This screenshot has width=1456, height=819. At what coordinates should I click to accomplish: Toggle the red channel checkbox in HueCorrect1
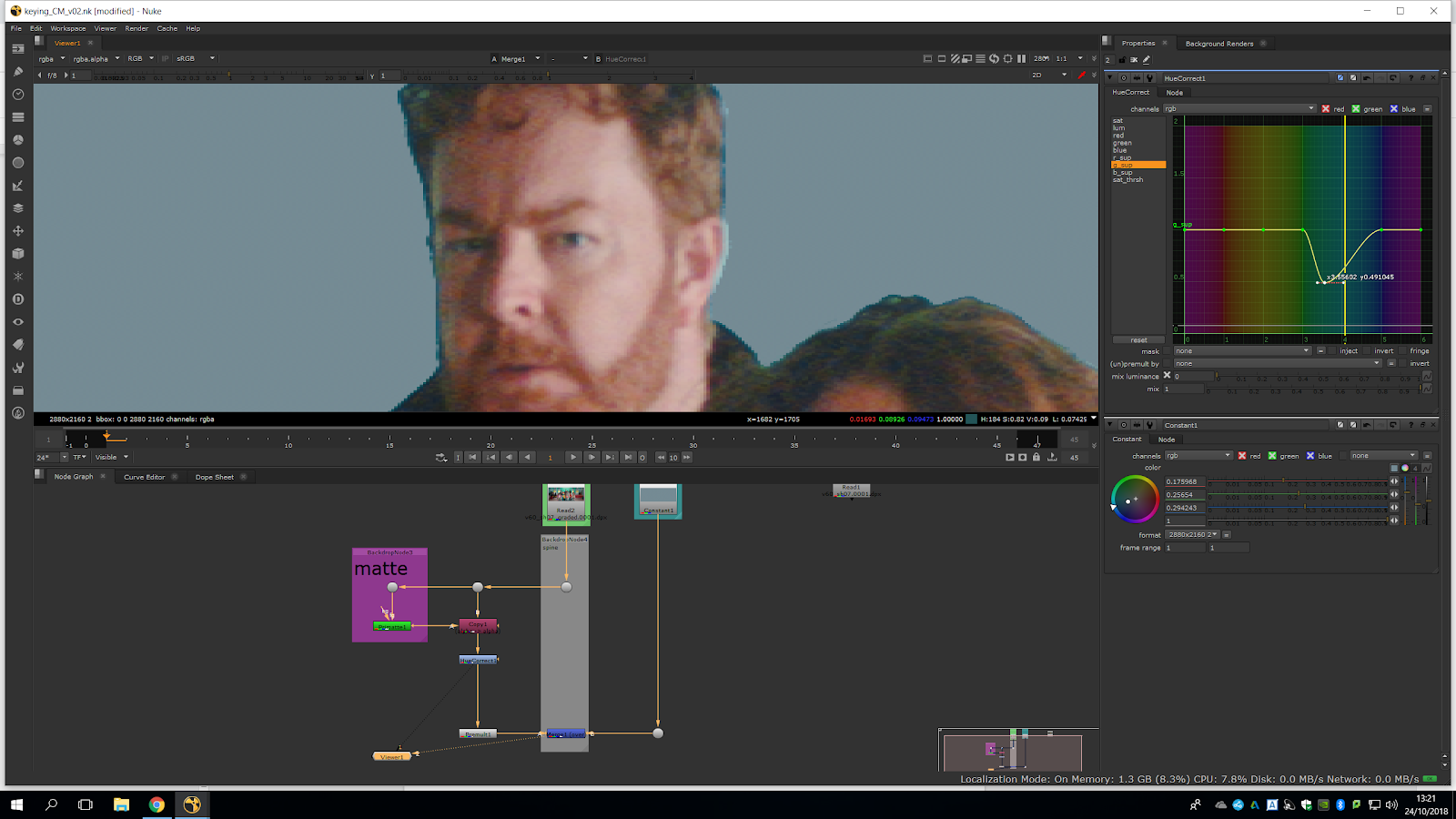click(1325, 109)
